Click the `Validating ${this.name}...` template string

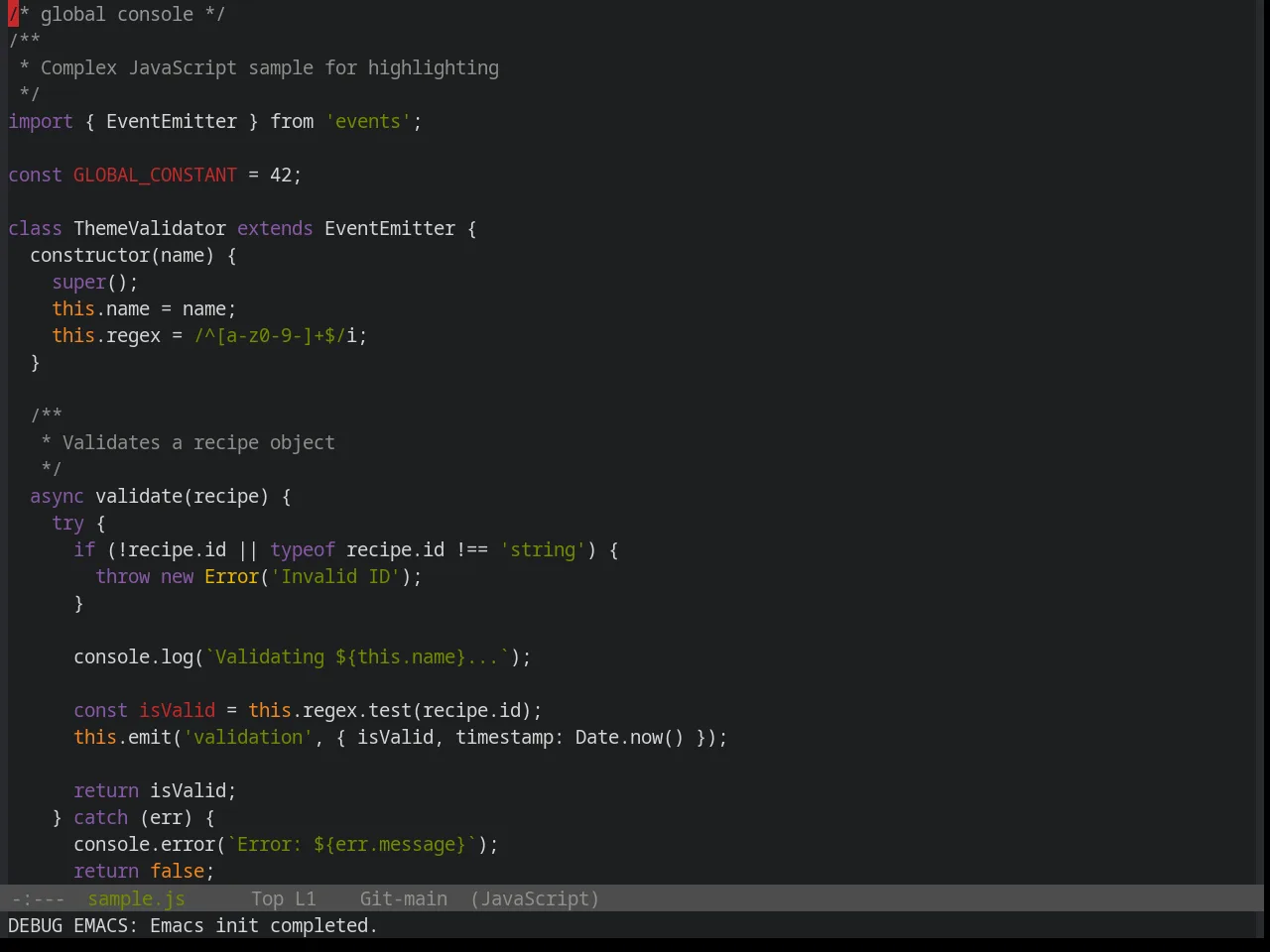tap(357, 656)
